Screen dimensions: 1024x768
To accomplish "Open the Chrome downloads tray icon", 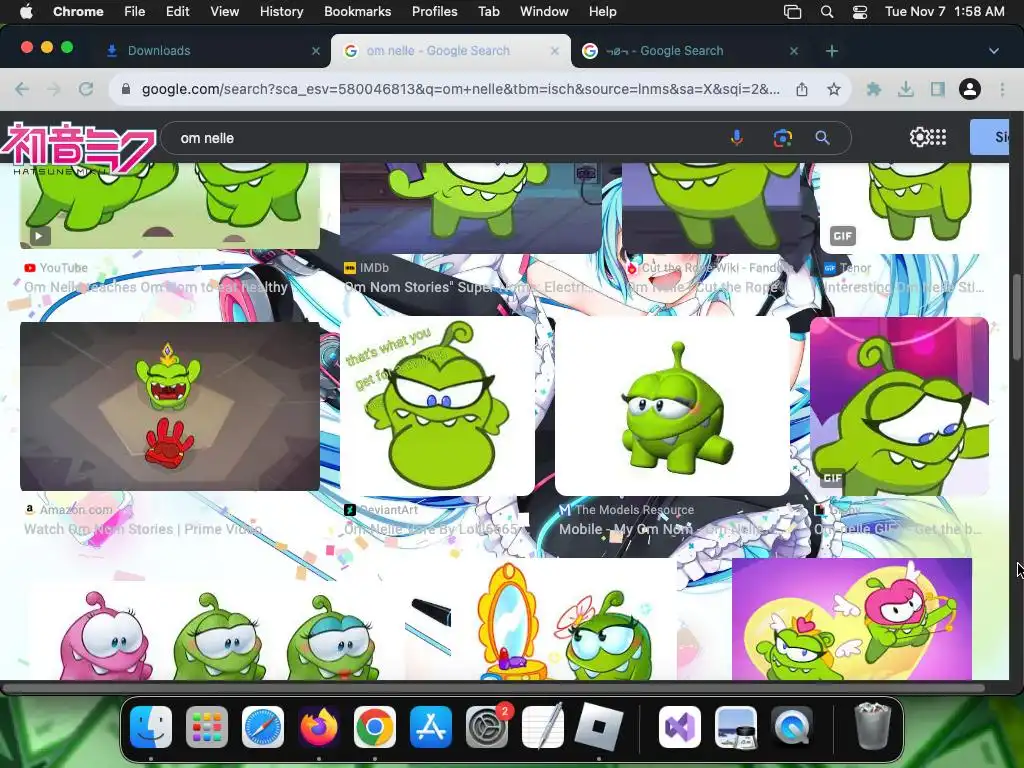I will (x=905, y=89).
